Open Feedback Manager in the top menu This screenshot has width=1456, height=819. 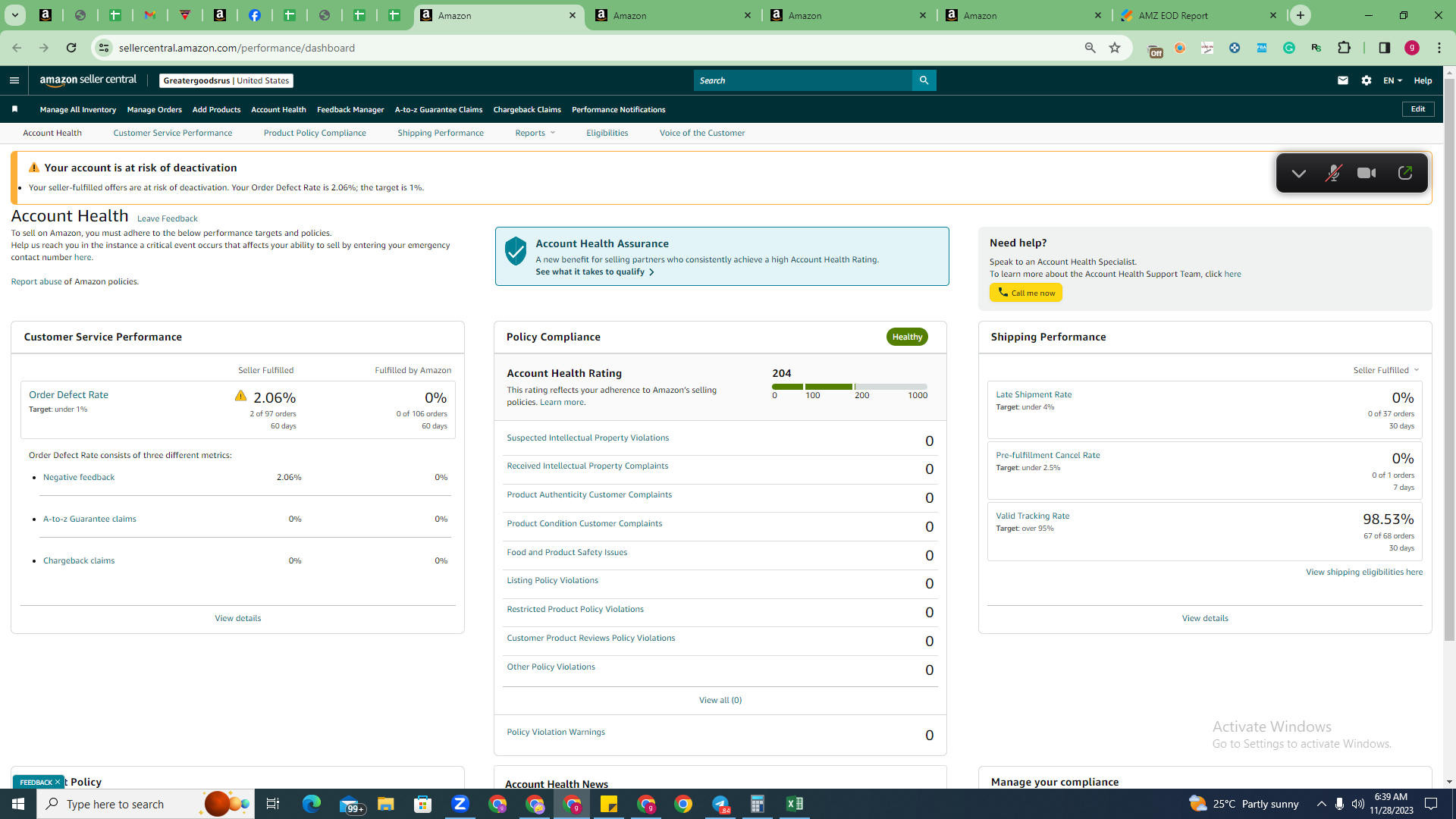[x=350, y=110]
